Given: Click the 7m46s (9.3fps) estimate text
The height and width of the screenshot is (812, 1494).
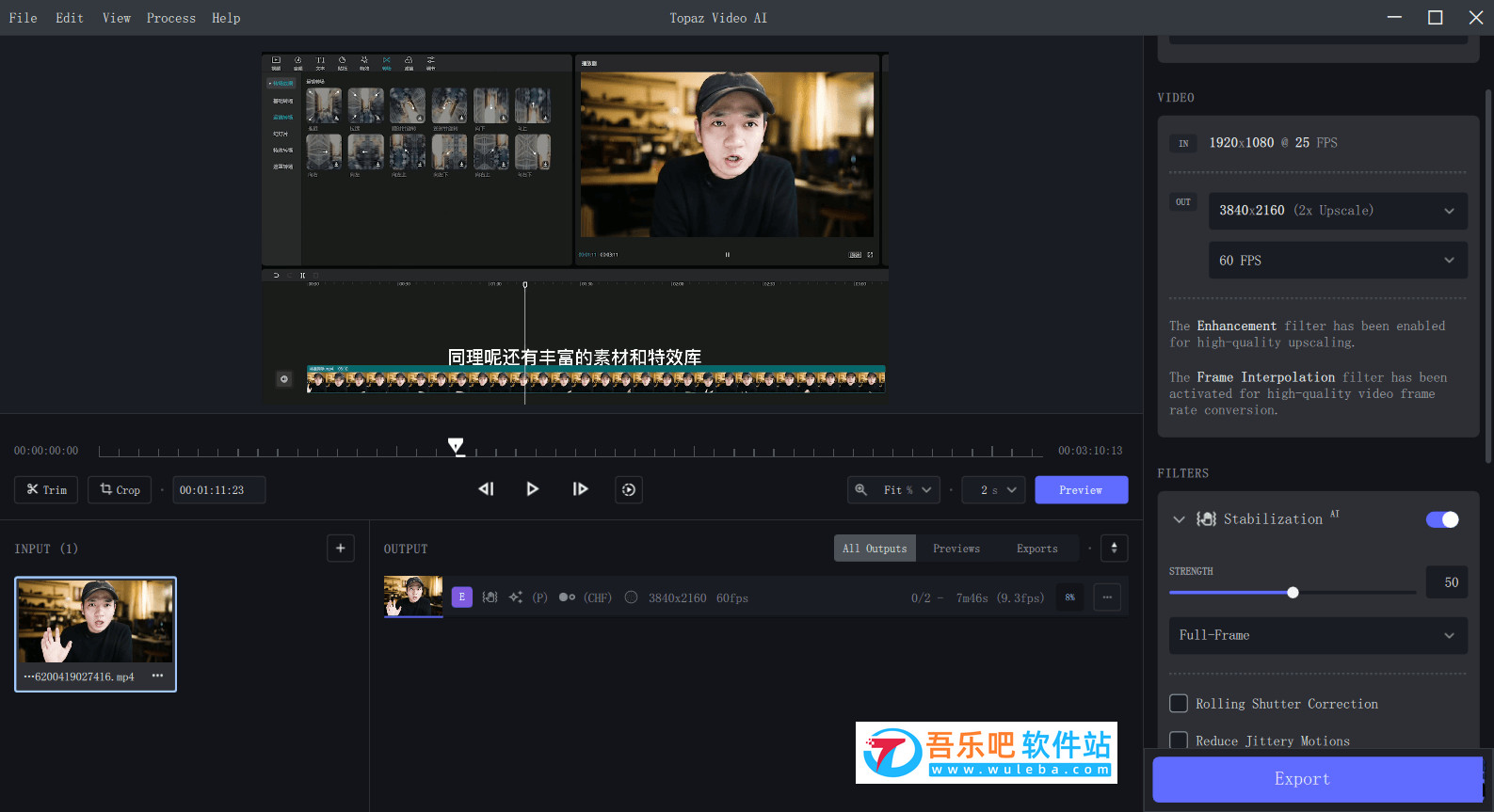Looking at the screenshot, I should (x=1000, y=597).
